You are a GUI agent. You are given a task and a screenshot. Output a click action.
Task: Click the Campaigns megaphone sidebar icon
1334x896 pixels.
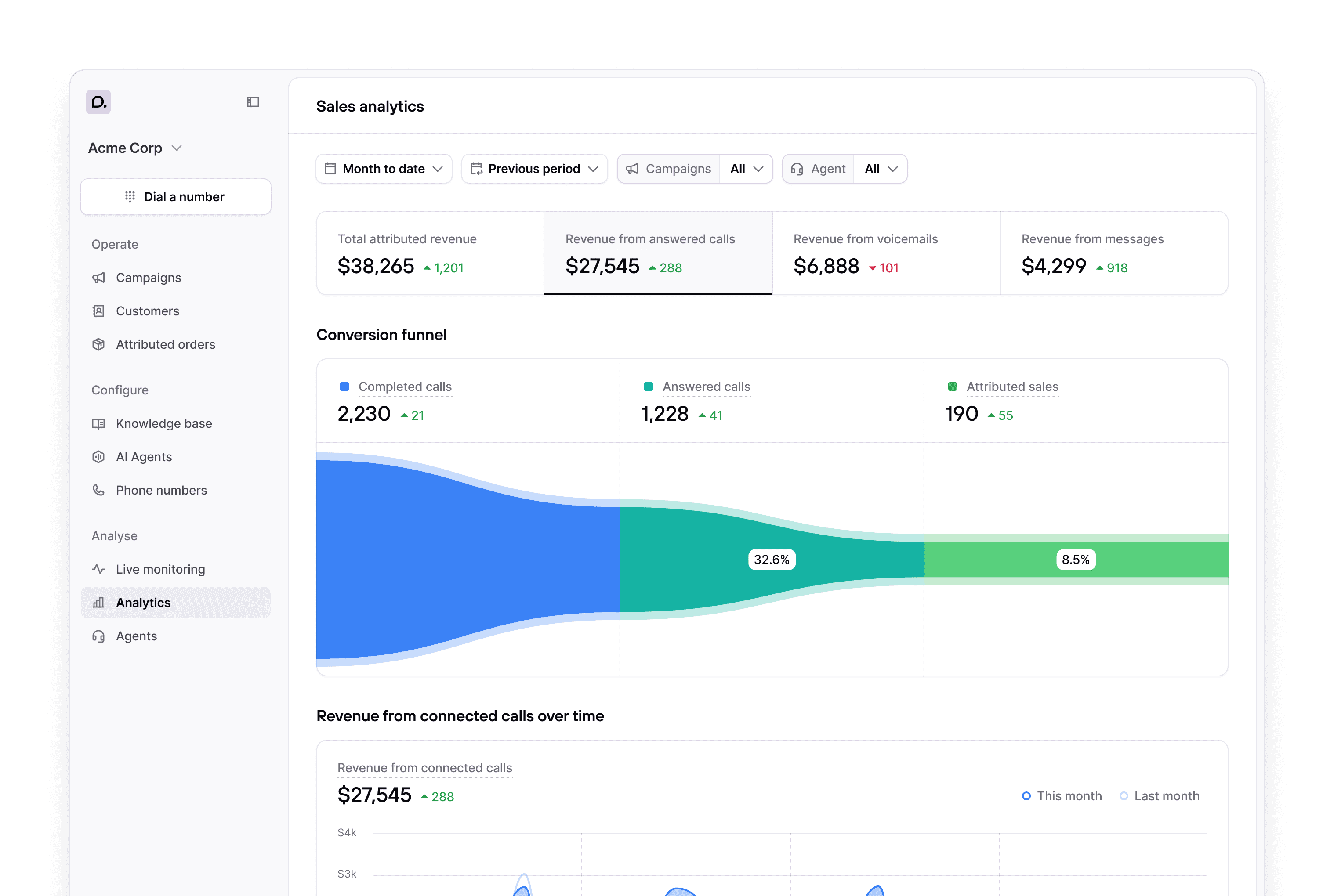click(x=98, y=278)
